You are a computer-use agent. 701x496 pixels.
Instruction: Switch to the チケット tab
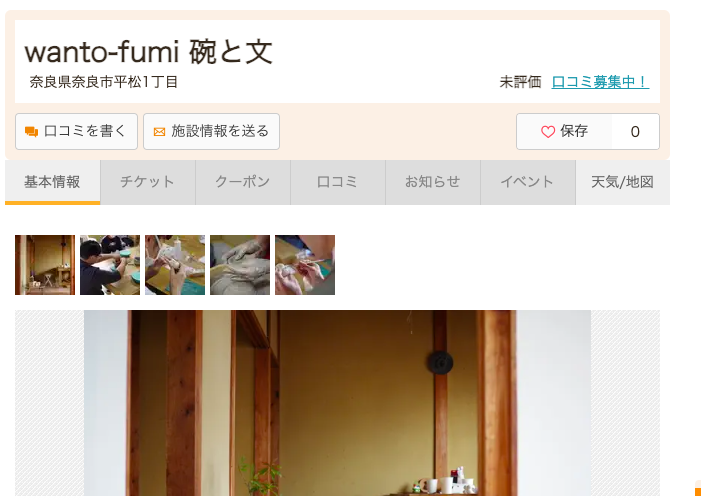pyautogui.click(x=148, y=182)
